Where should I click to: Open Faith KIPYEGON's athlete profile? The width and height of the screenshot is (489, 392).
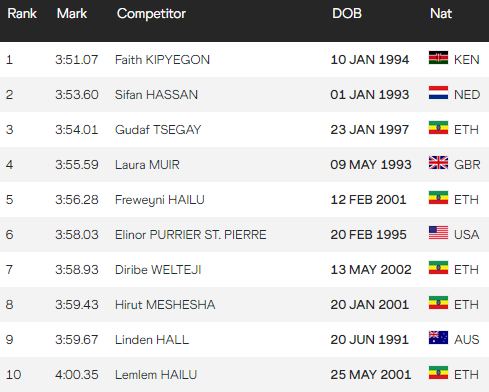[x=162, y=60]
